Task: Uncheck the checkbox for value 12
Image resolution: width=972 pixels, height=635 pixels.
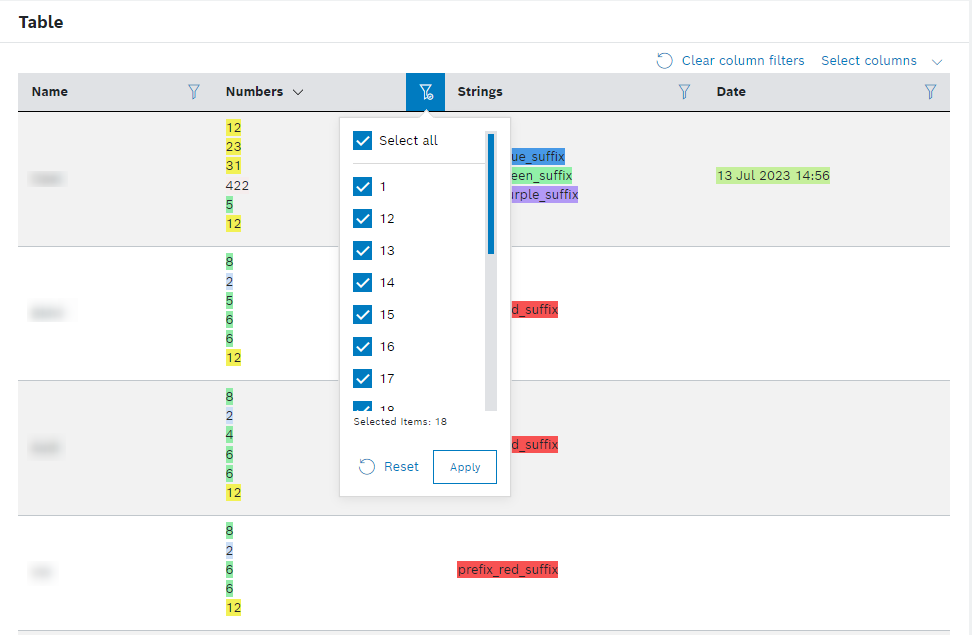Action: pos(363,219)
